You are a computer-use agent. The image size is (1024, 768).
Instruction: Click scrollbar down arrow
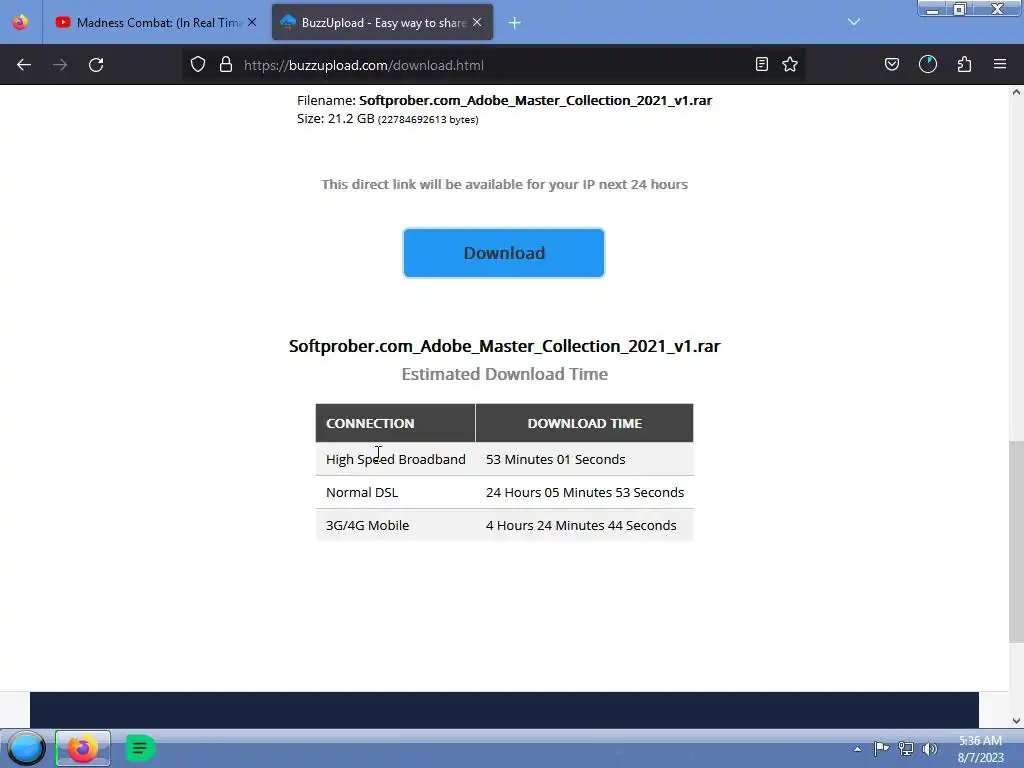(x=1016, y=721)
